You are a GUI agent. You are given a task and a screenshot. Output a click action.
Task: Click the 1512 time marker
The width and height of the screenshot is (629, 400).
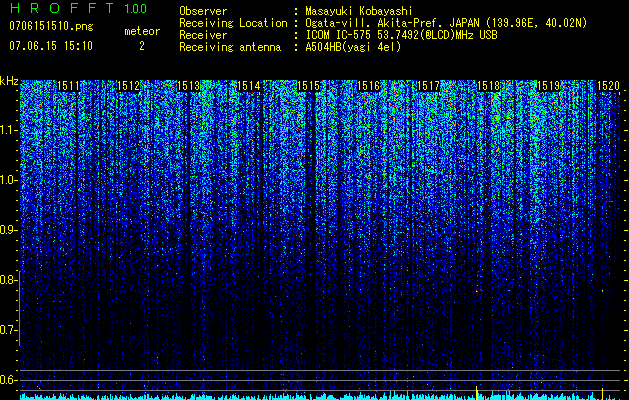pos(128,86)
